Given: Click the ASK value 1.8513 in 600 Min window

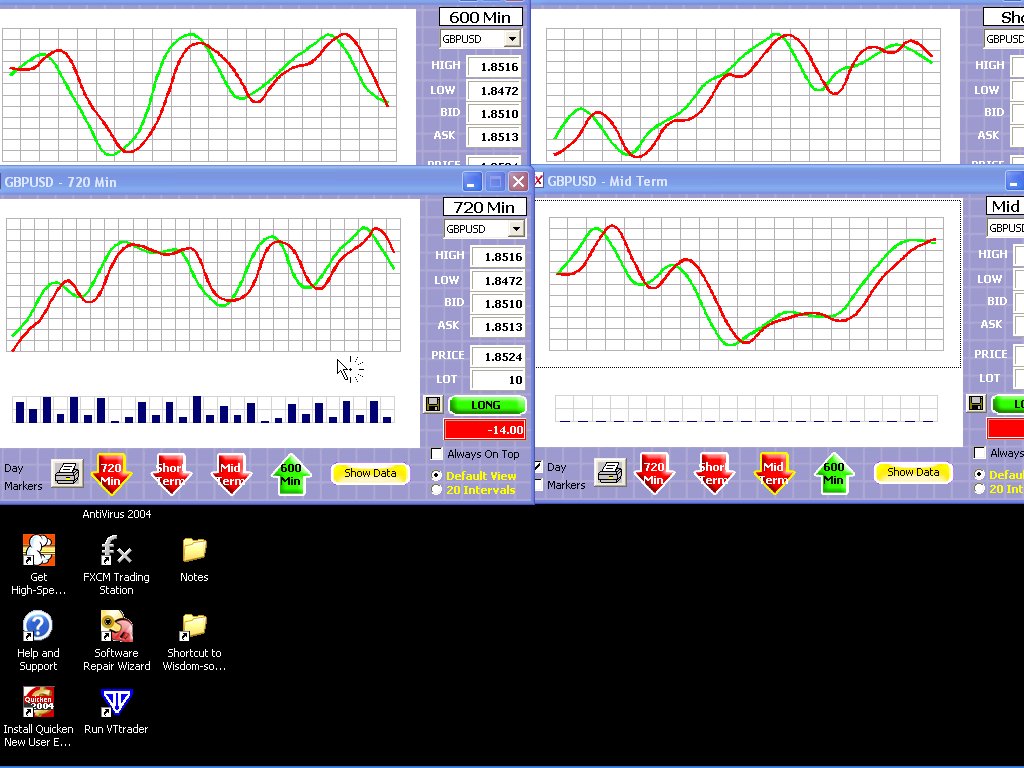Looking at the screenshot, I should pyautogui.click(x=494, y=136).
